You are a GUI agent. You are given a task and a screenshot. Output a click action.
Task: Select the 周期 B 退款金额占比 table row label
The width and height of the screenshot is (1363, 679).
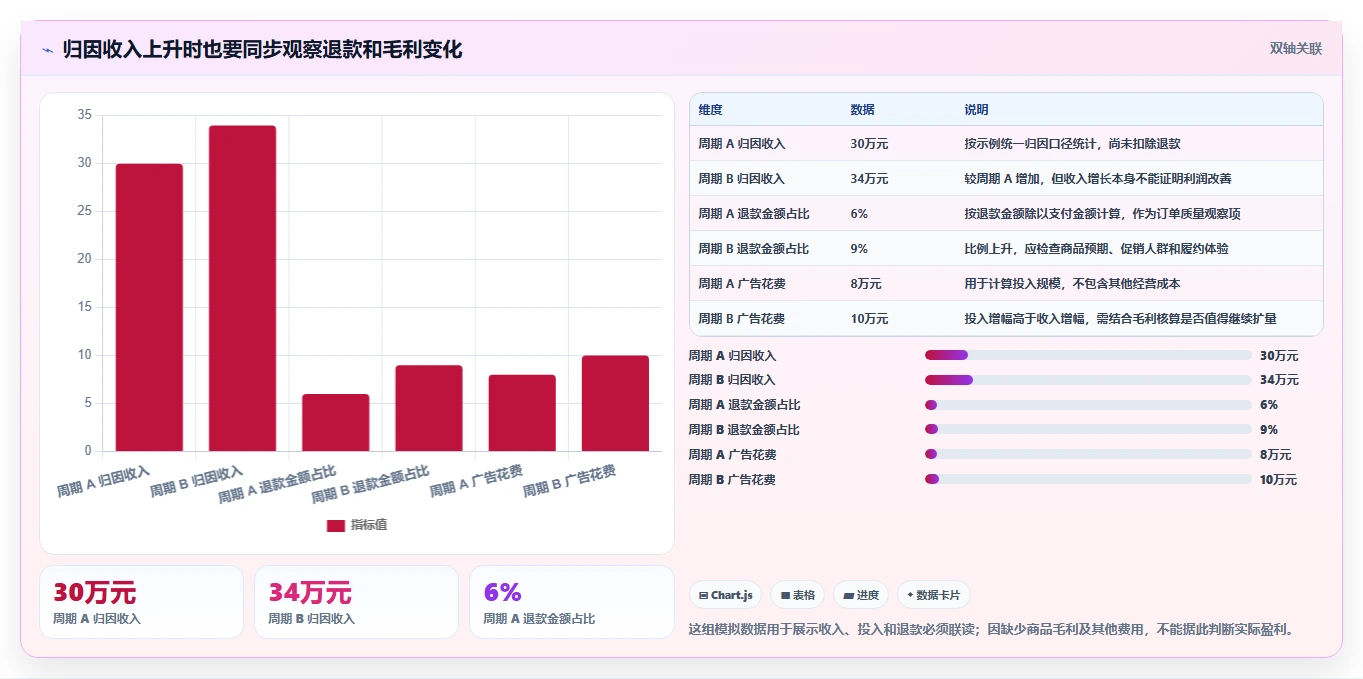click(754, 249)
